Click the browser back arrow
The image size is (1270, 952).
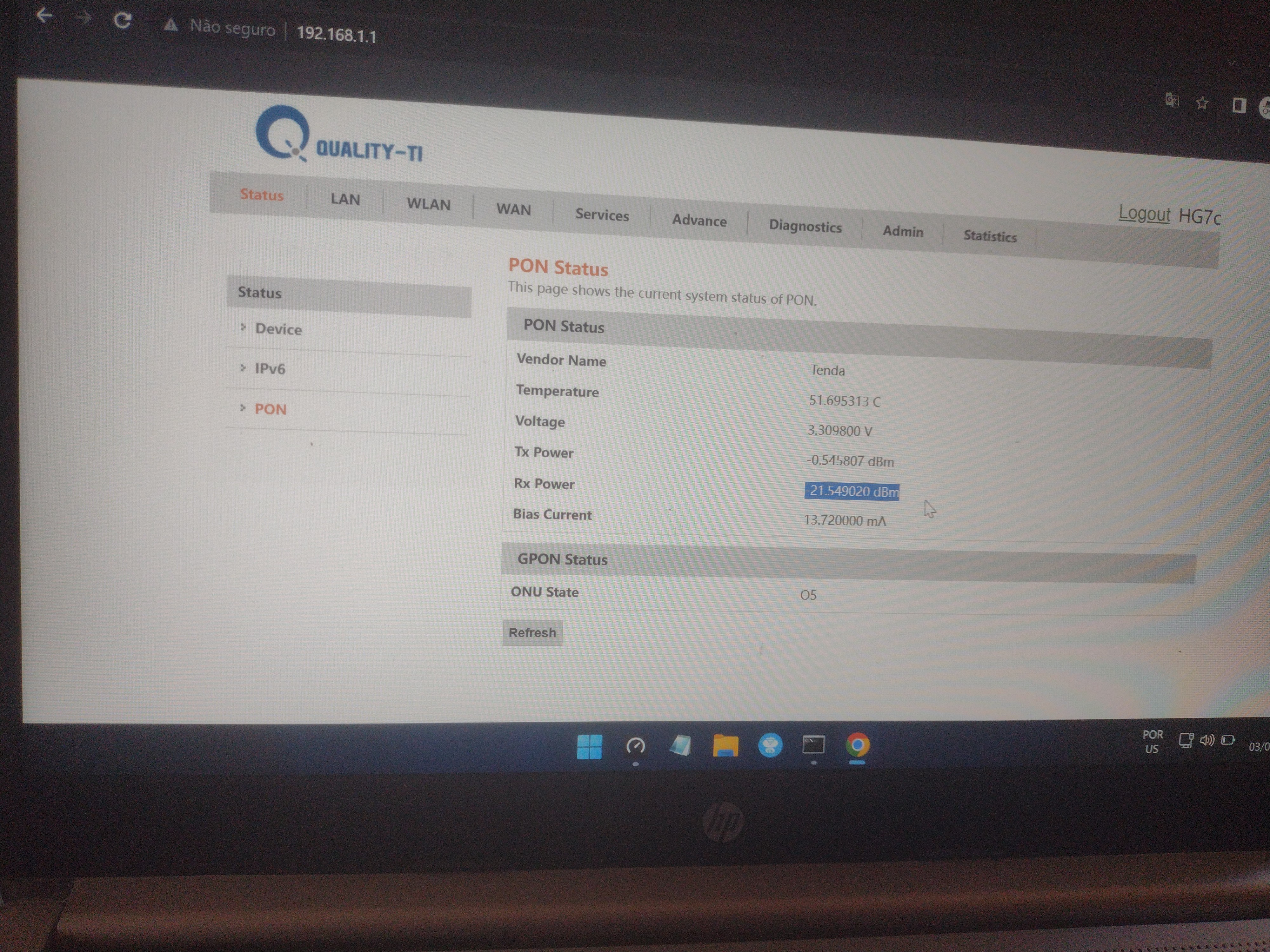click(x=44, y=16)
